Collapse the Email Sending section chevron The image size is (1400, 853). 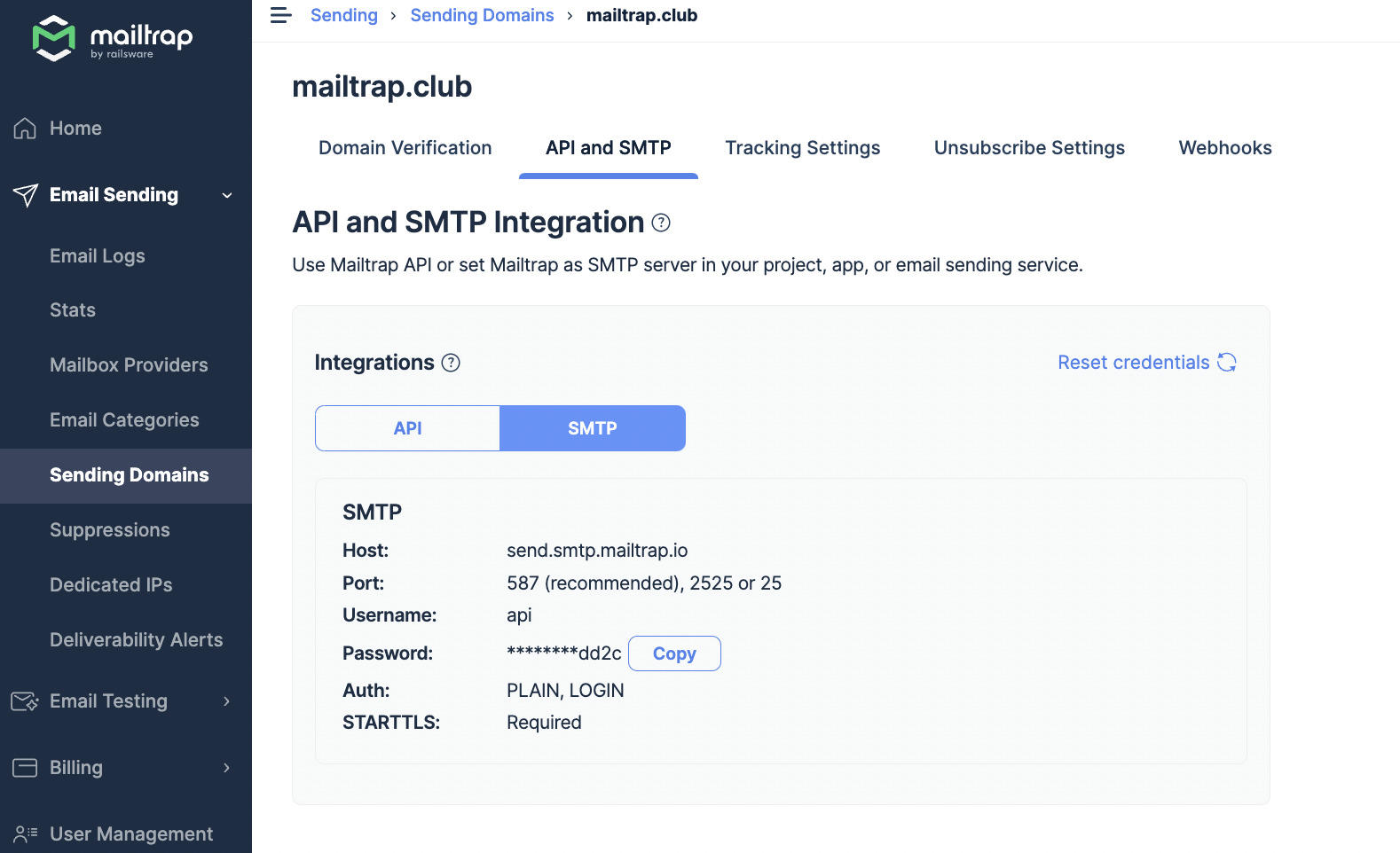click(x=227, y=195)
